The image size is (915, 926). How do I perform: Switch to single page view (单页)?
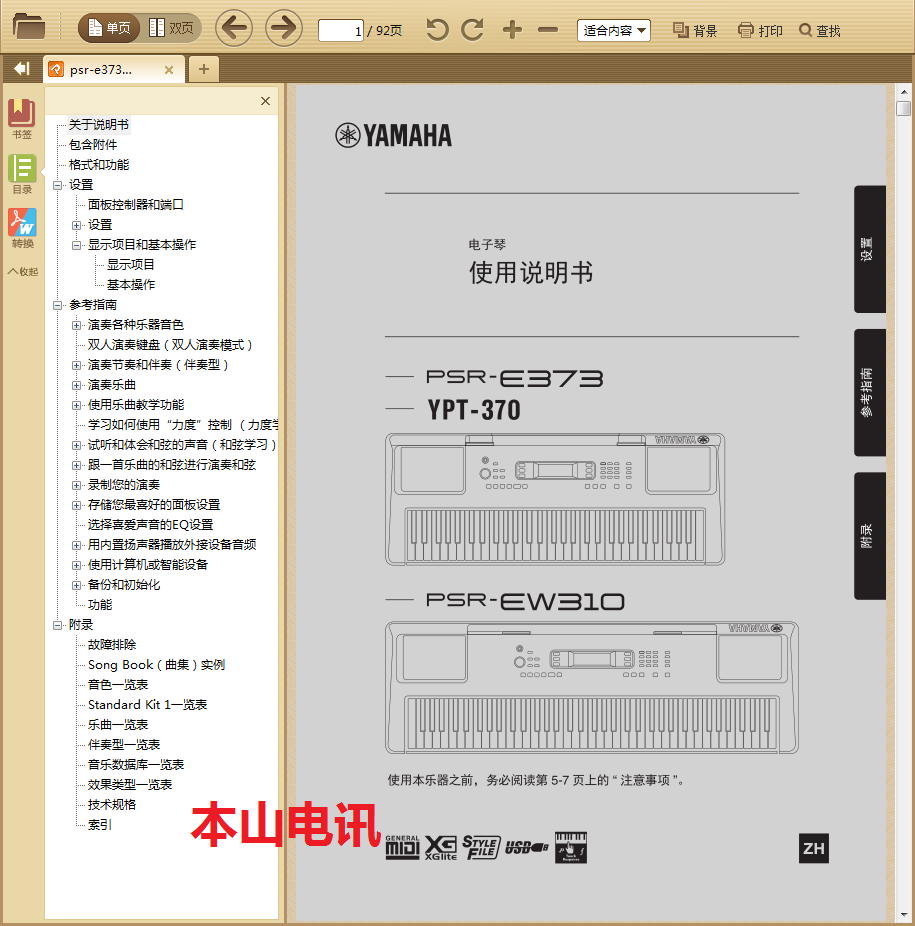(x=109, y=28)
